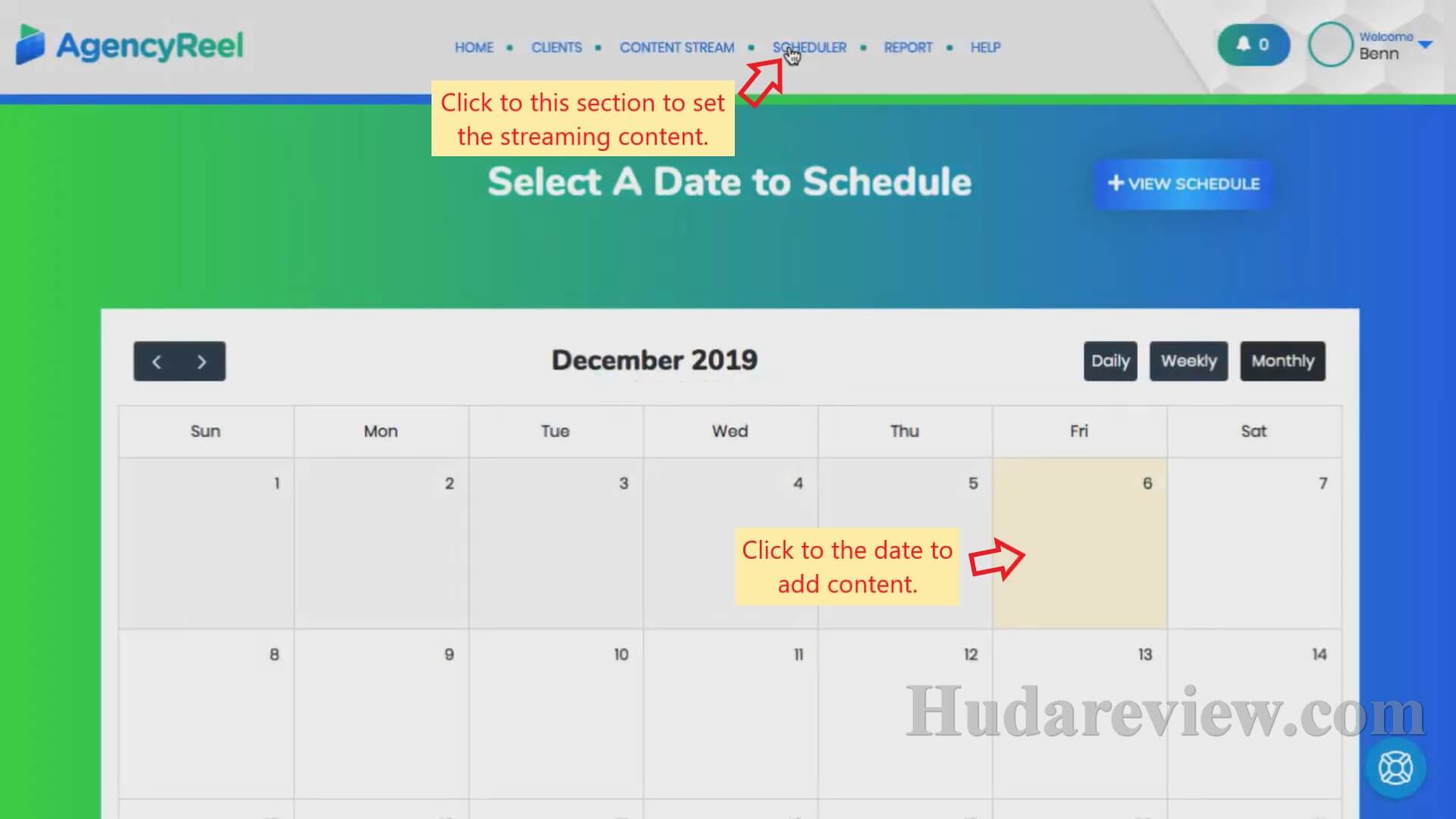Switch to the Weekly calendar view
Viewport: 1456px width, 819px height.
click(1189, 361)
